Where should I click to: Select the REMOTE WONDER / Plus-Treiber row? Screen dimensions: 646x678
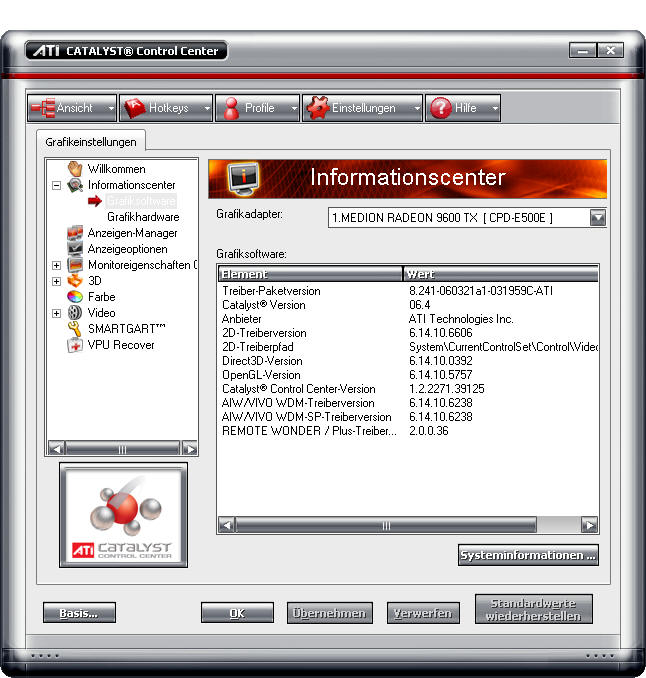(408, 431)
